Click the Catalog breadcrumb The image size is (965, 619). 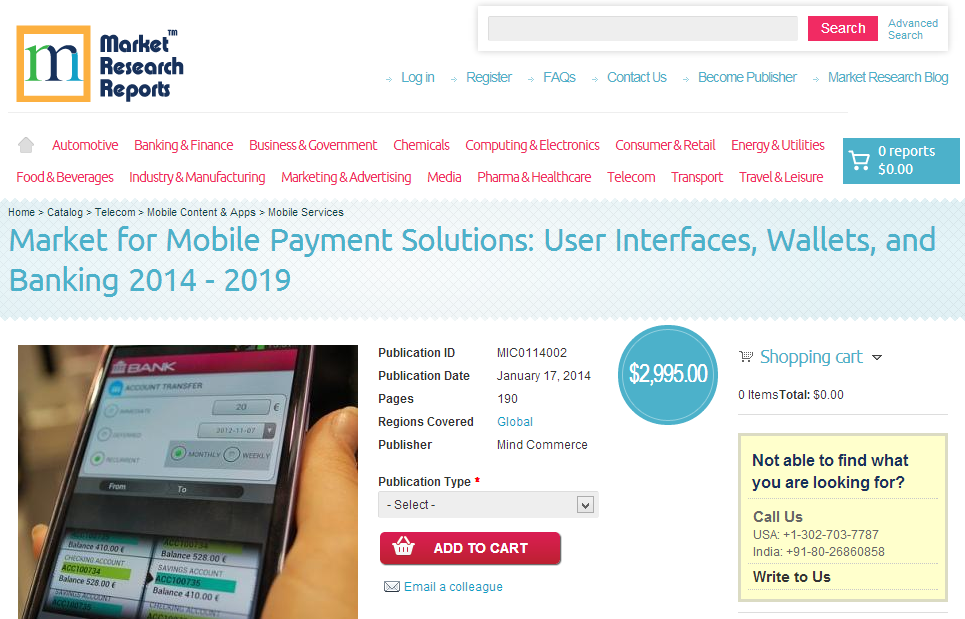(x=65, y=212)
